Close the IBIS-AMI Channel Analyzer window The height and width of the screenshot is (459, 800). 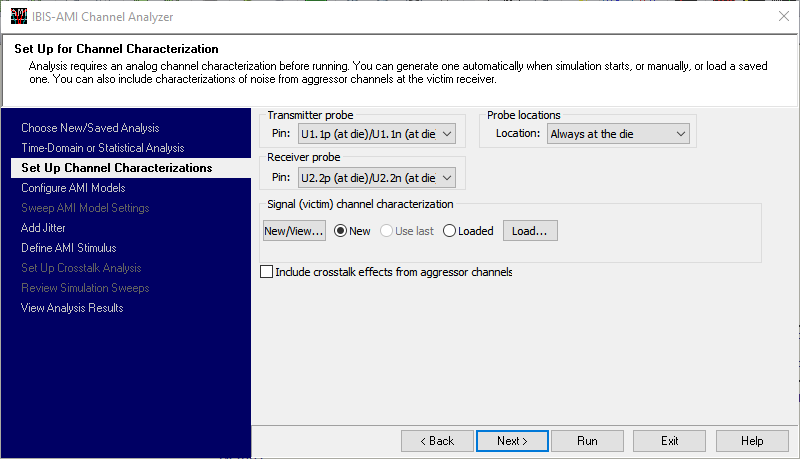781,15
